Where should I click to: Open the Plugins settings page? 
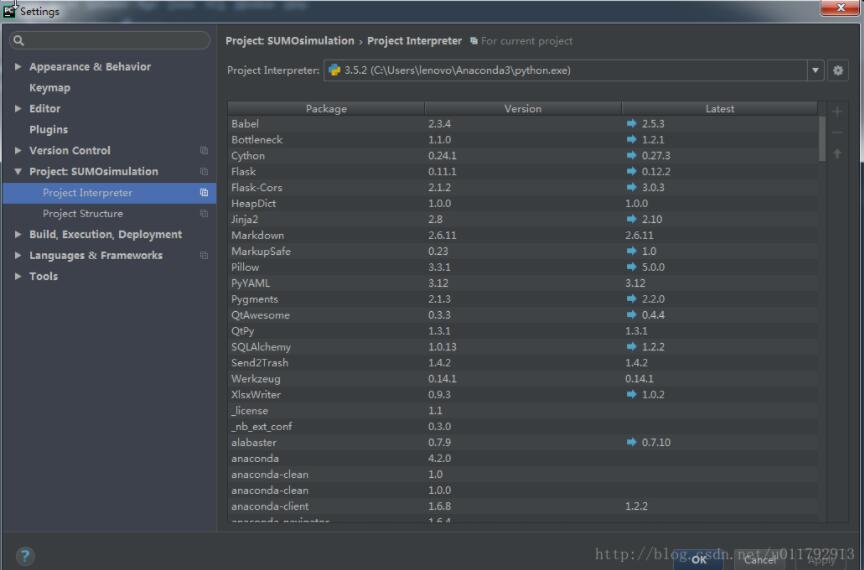tap(48, 130)
